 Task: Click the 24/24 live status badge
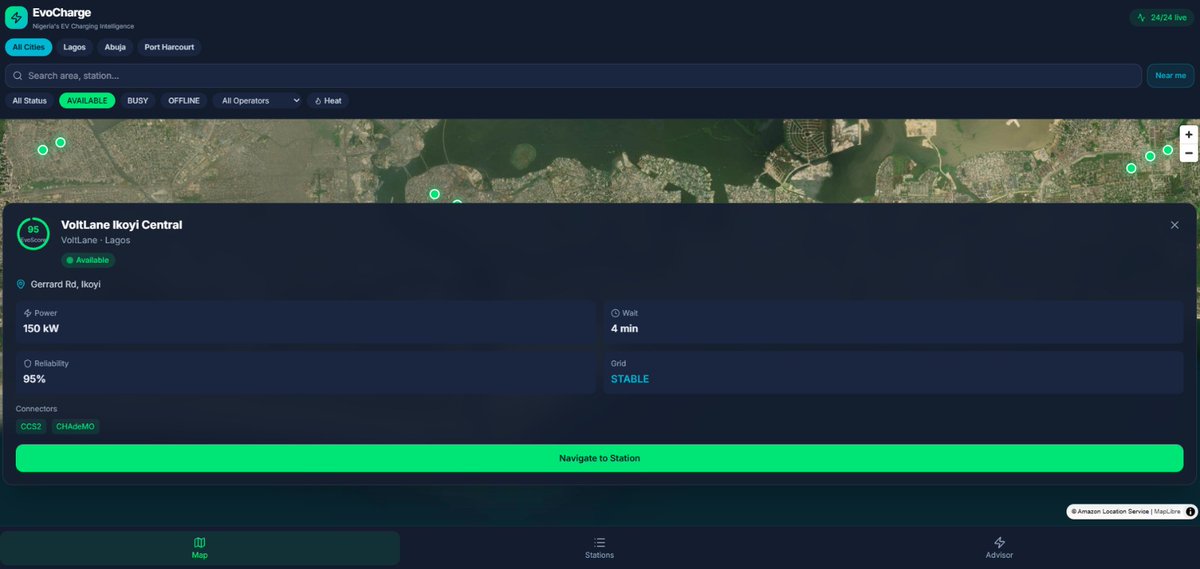pyautogui.click(x=1162, y=17)
